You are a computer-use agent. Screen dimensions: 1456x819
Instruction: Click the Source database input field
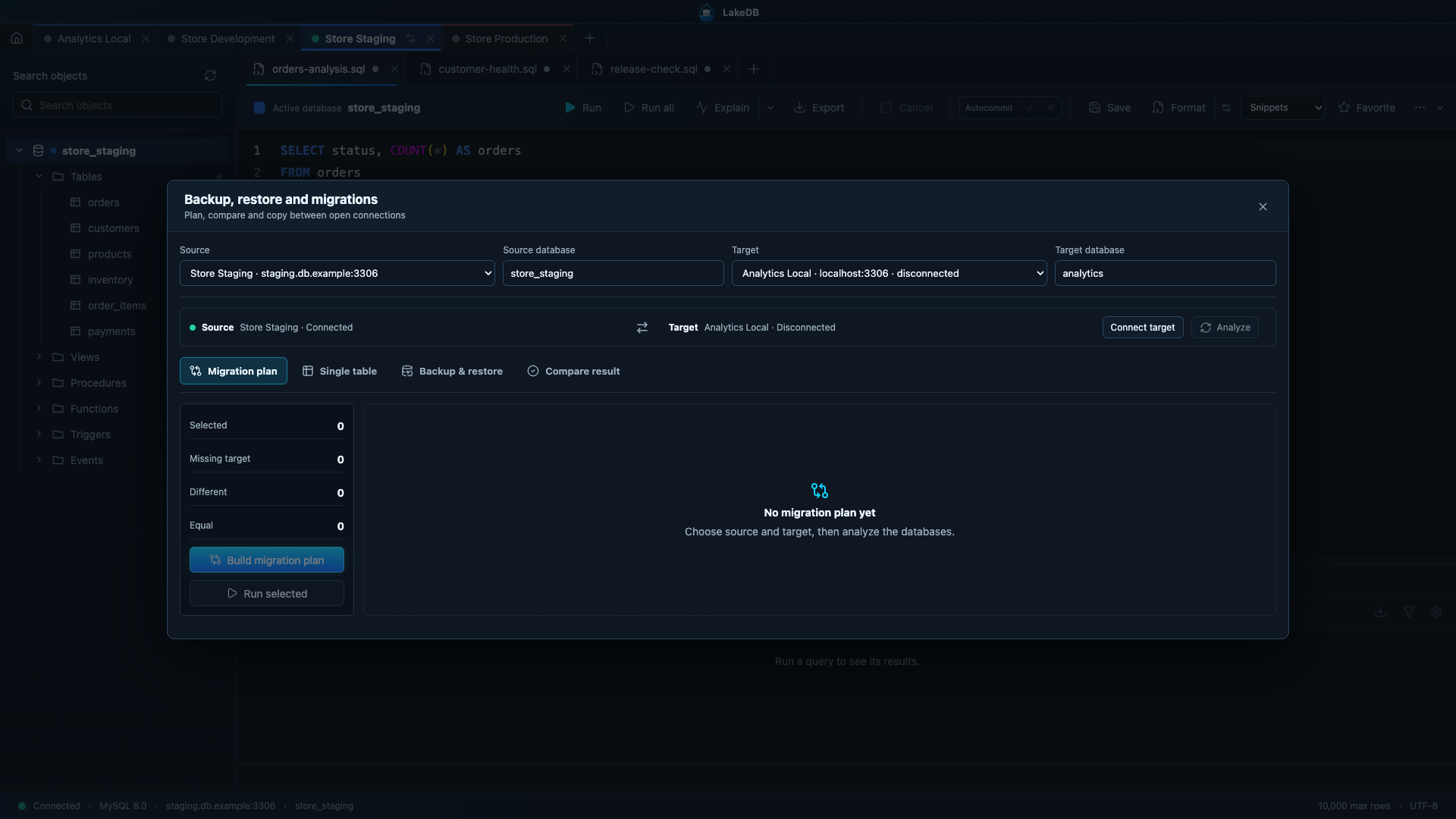click(613, 273)
